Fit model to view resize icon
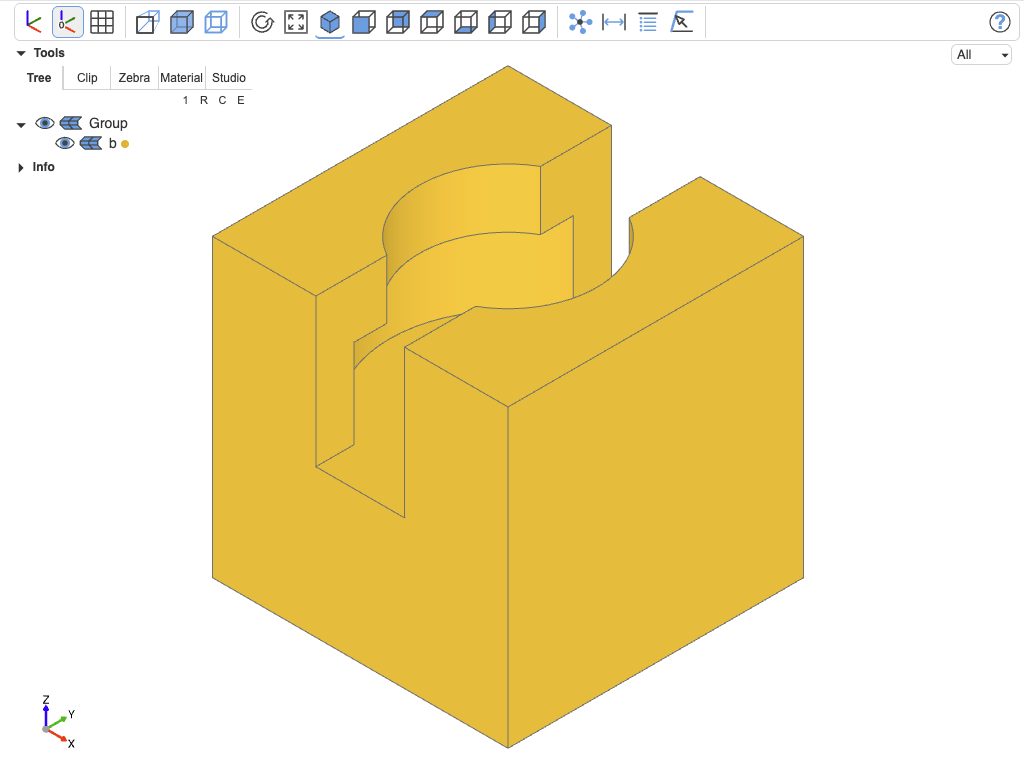The image size is (1024, 768). pos(296,22)
